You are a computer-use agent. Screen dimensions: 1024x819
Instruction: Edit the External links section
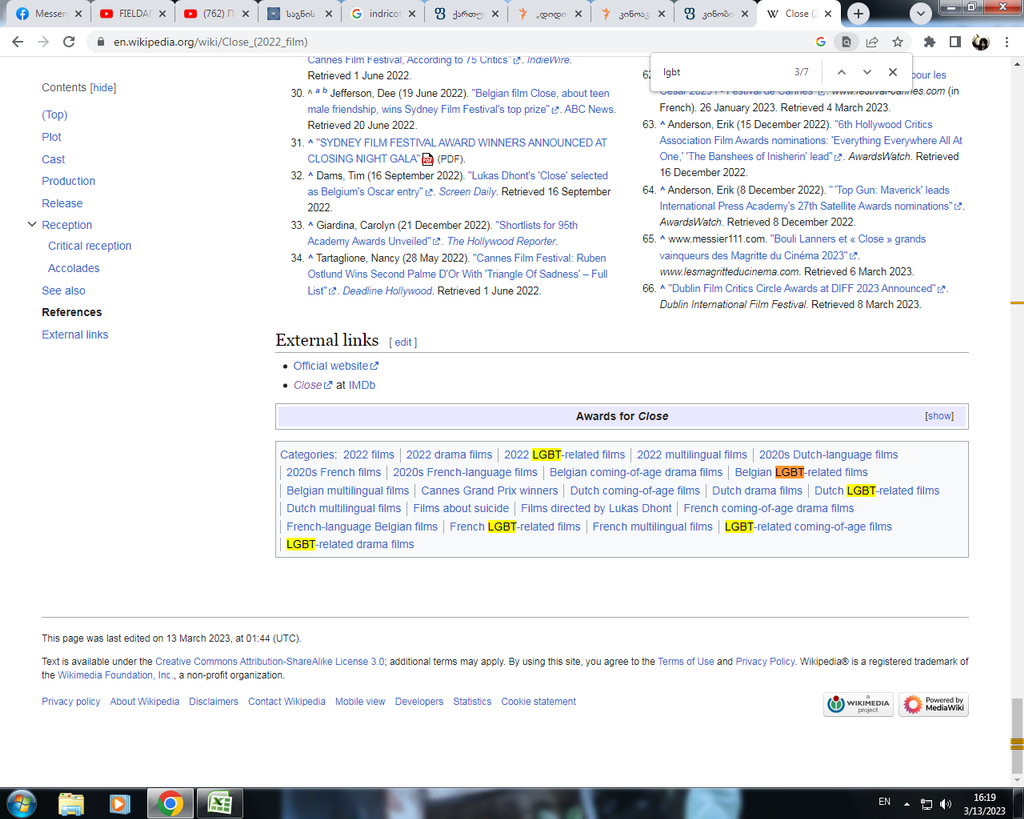(403, 342)
